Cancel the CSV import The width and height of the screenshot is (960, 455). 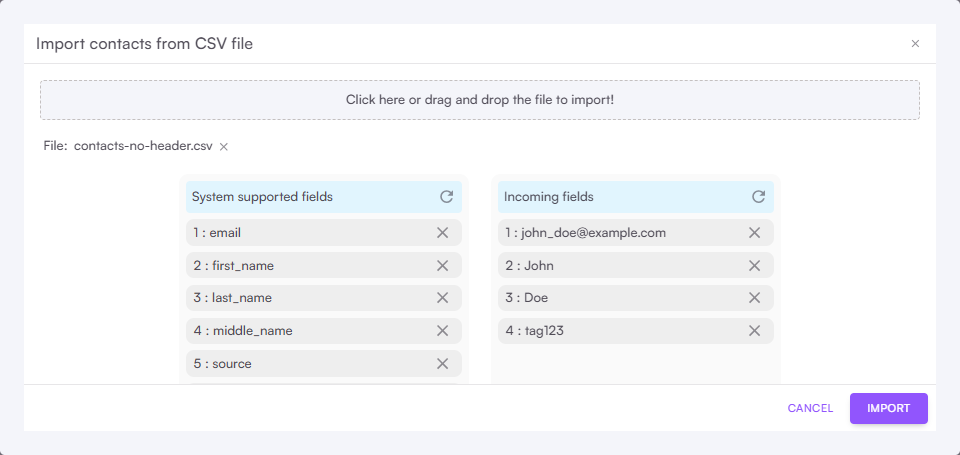810,408
